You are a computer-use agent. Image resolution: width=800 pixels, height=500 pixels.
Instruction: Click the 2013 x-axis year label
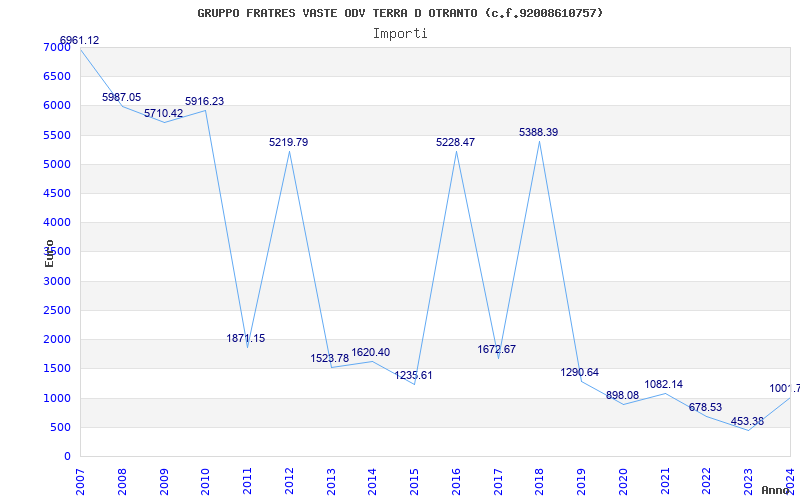[331, 482]
